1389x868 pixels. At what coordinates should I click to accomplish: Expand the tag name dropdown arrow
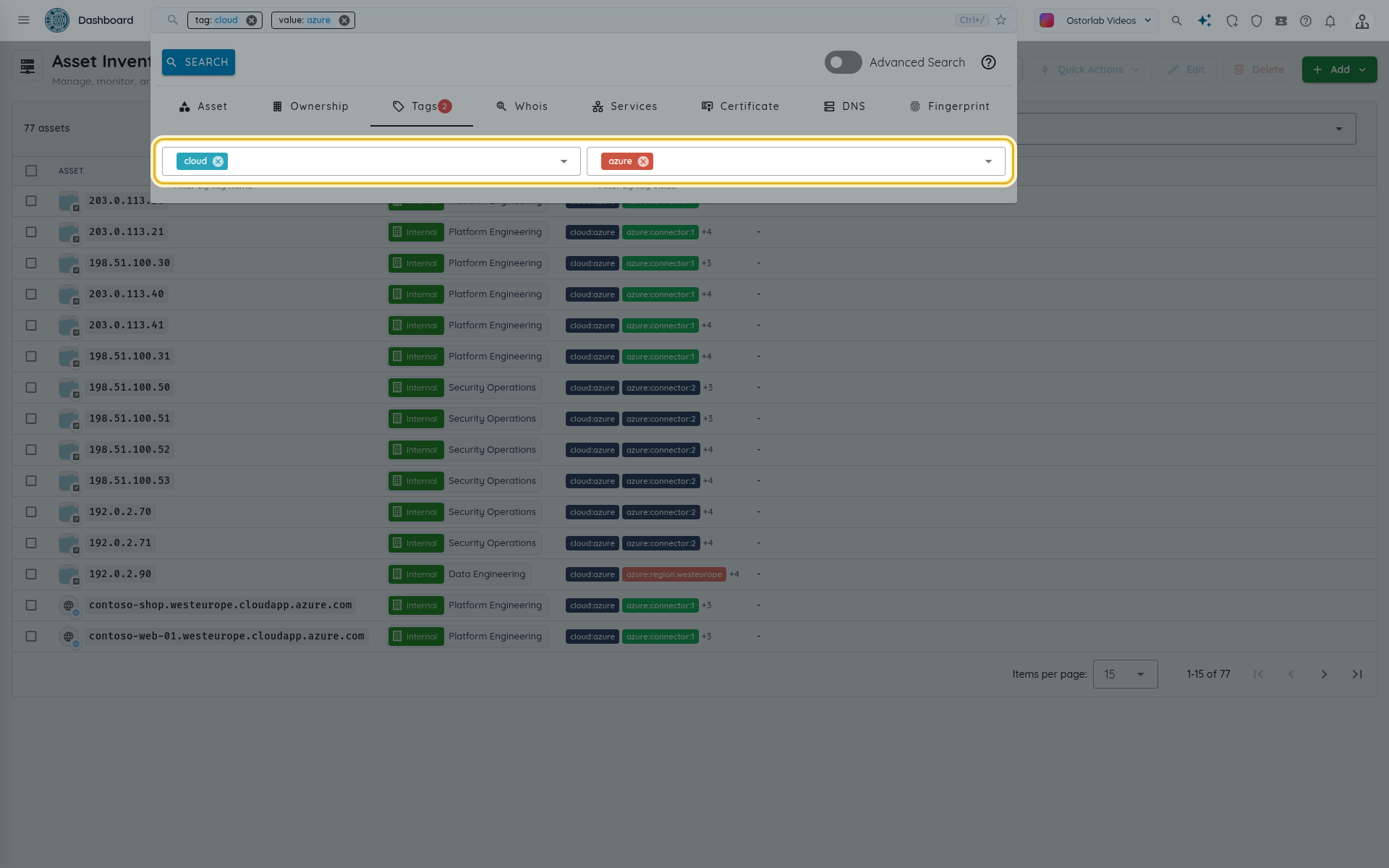[x=564, y=161]
